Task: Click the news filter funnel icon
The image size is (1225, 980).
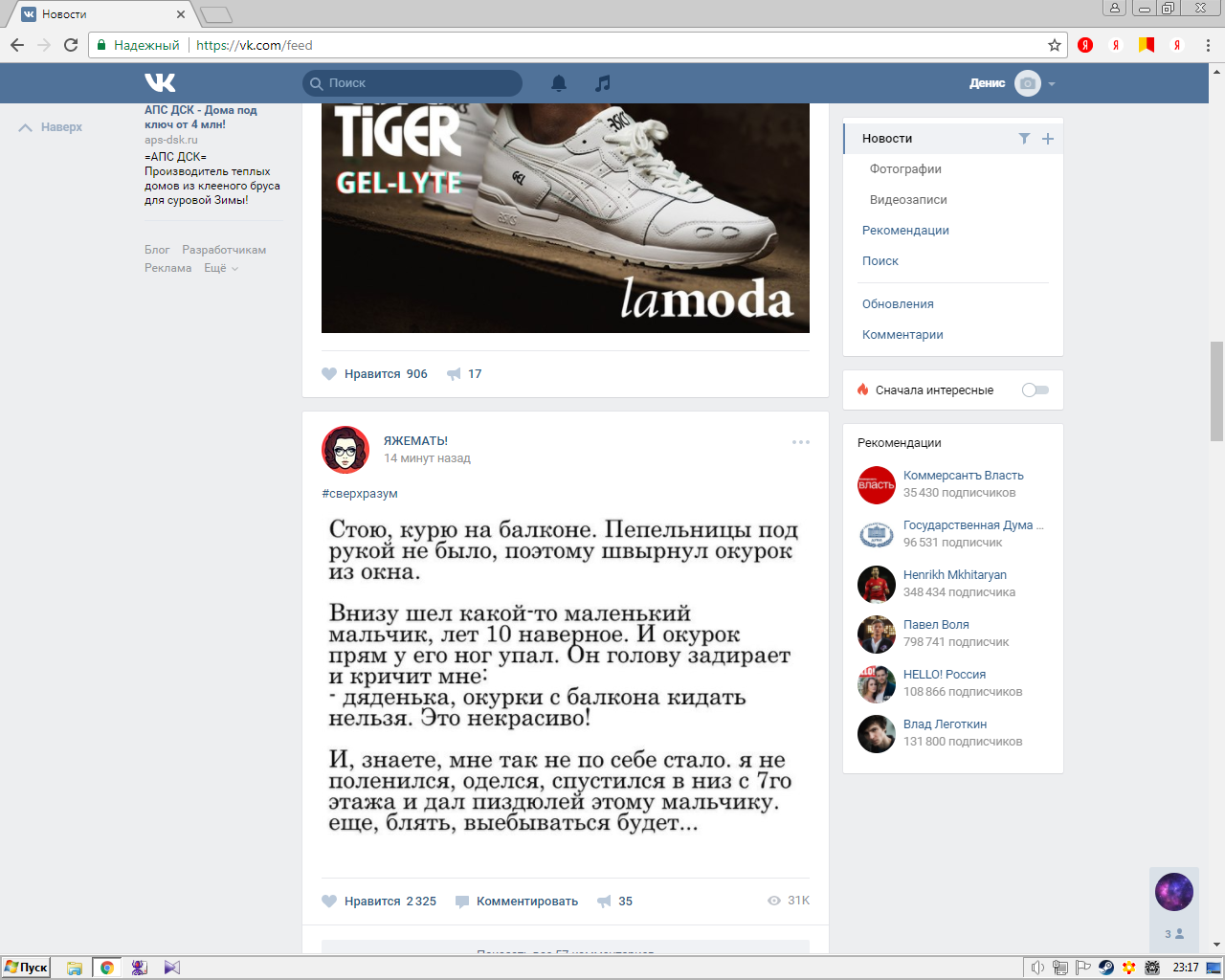Action: tap(1024, 139)
